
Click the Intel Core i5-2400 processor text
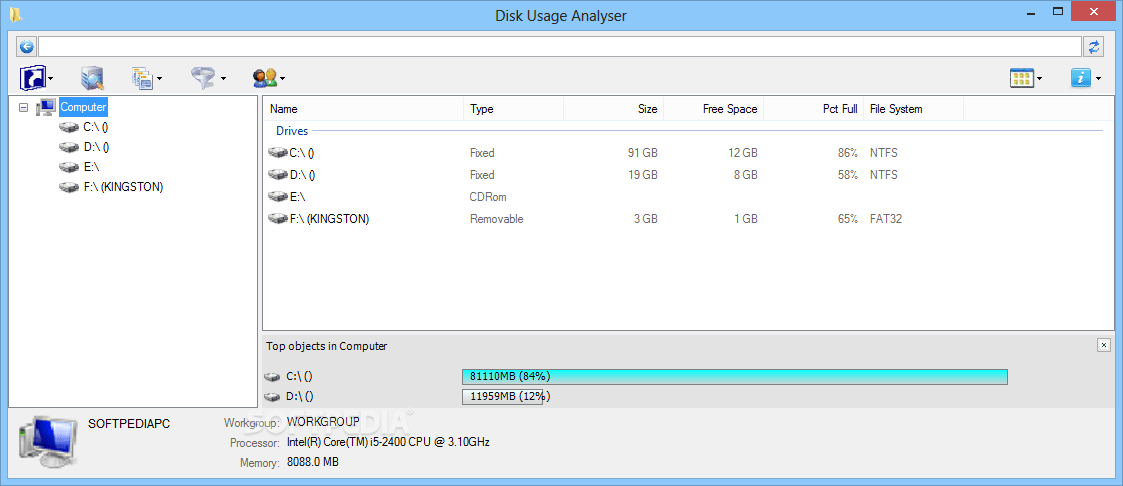[x=388, y=442]
